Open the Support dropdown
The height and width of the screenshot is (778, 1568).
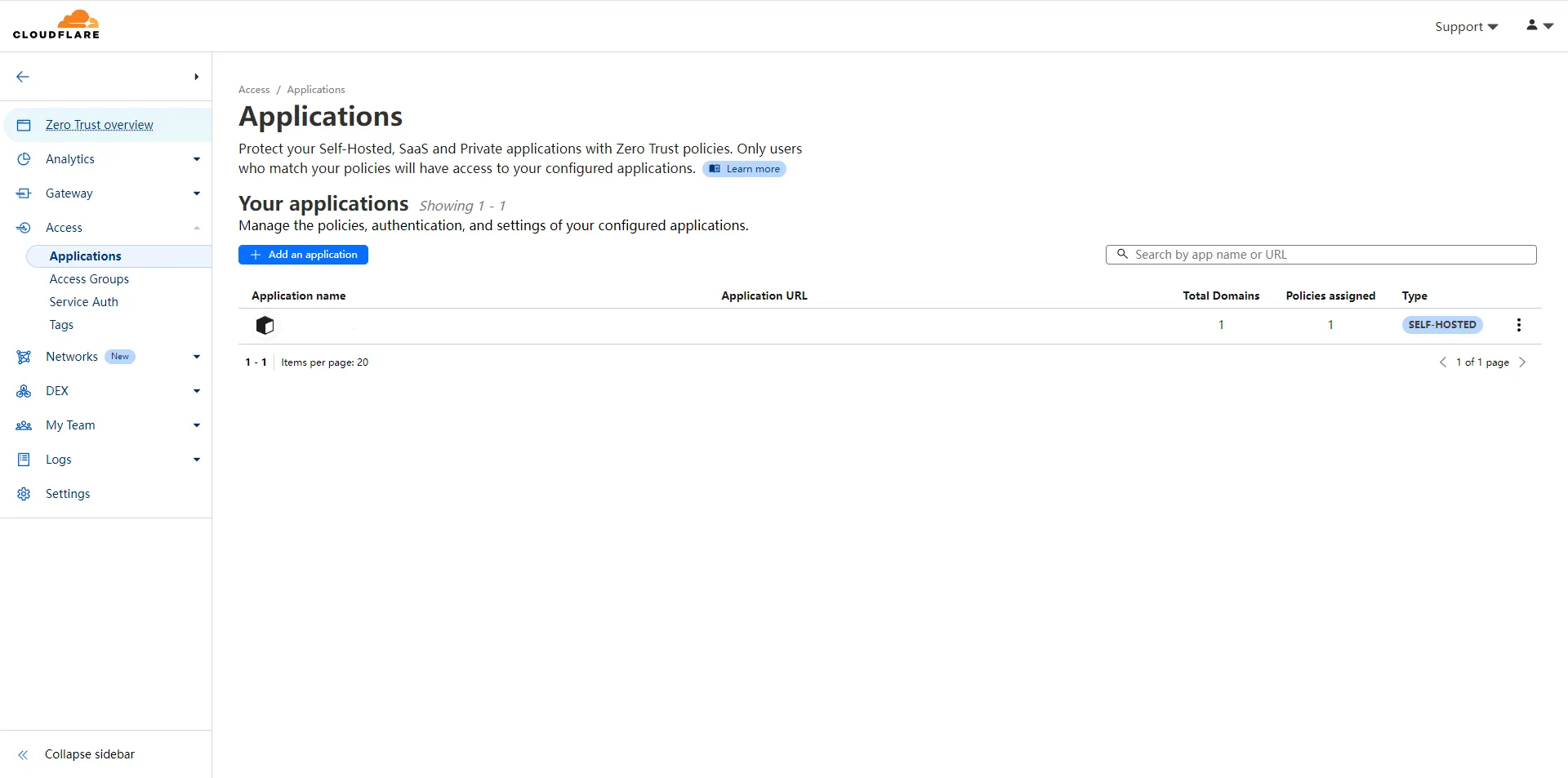[1466, 27]
